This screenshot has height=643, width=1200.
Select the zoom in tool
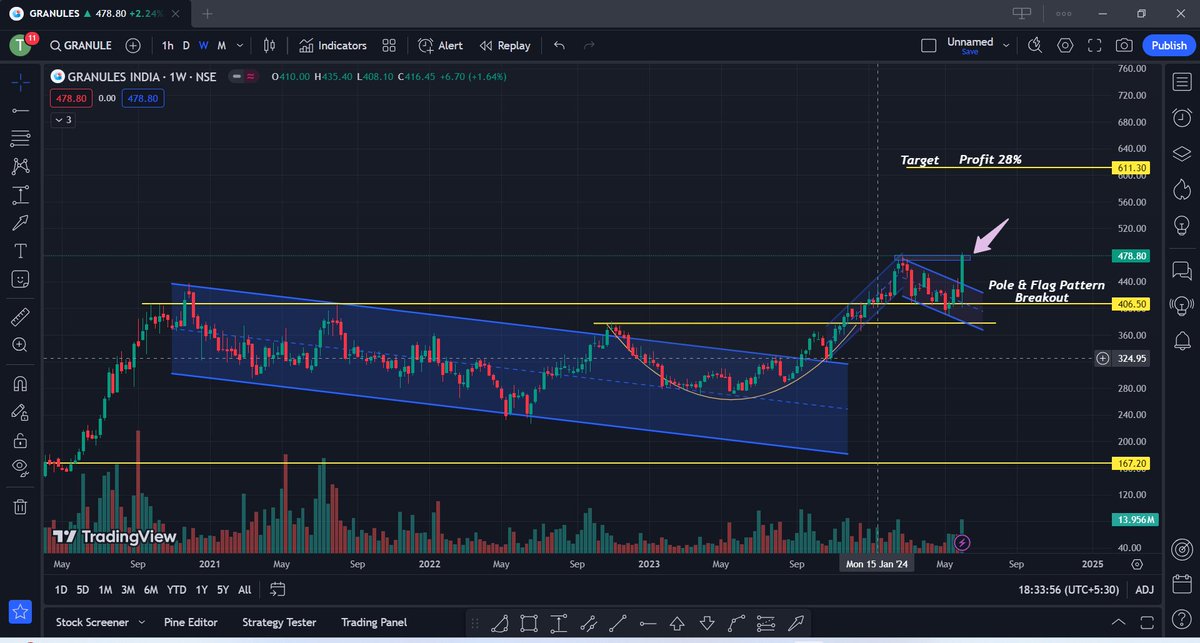click(20, 345)
